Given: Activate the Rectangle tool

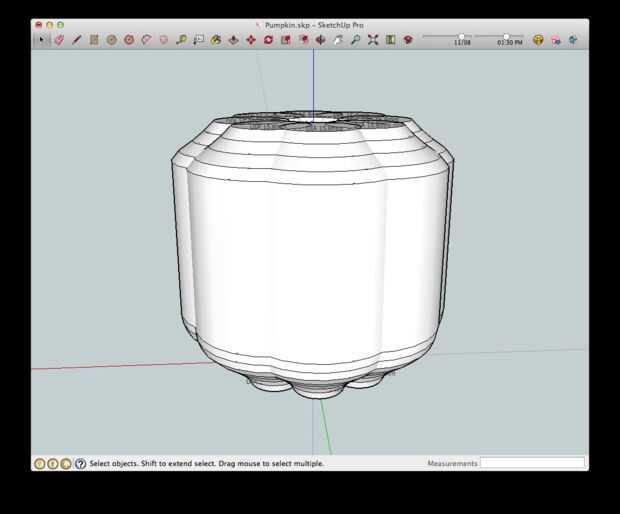Looking at the screenshot, I should click(94, 40).
